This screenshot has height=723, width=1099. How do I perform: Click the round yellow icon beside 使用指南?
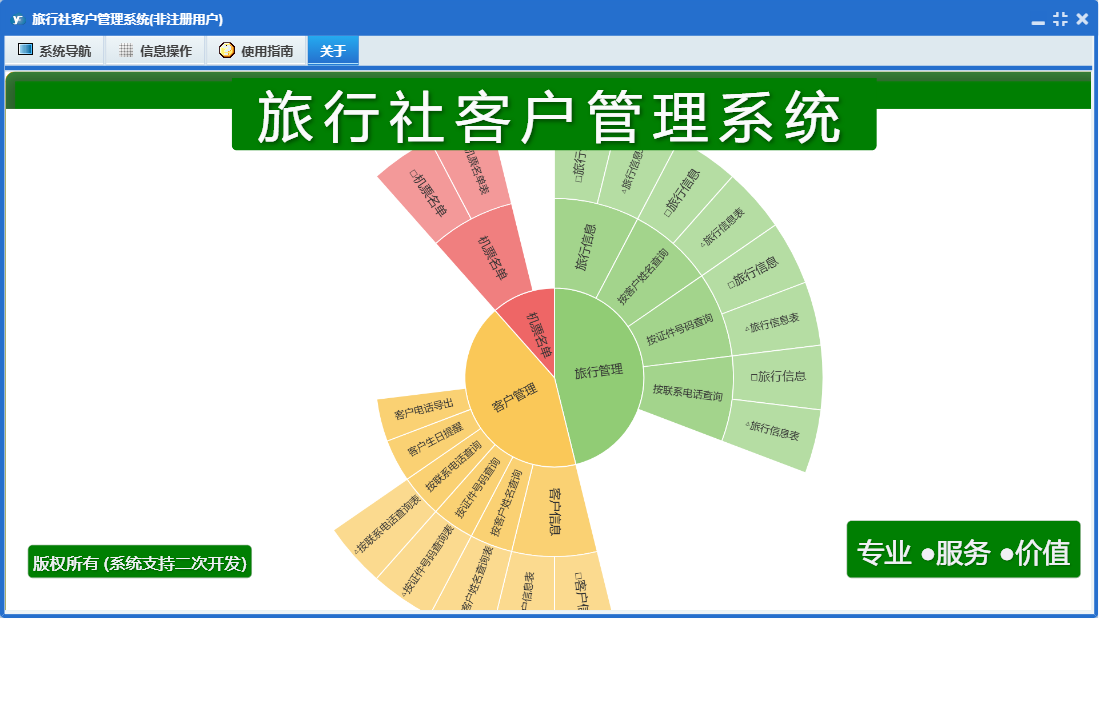point(226,50)
